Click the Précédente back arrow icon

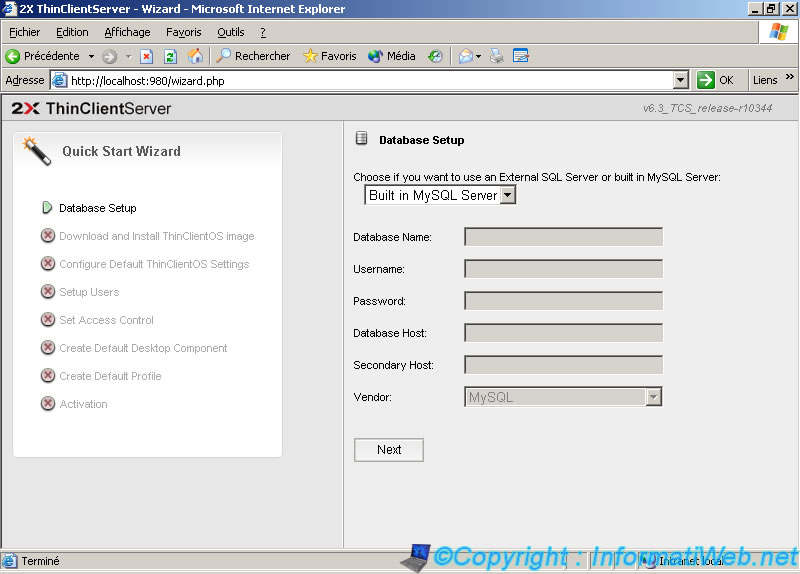point(13,56)
